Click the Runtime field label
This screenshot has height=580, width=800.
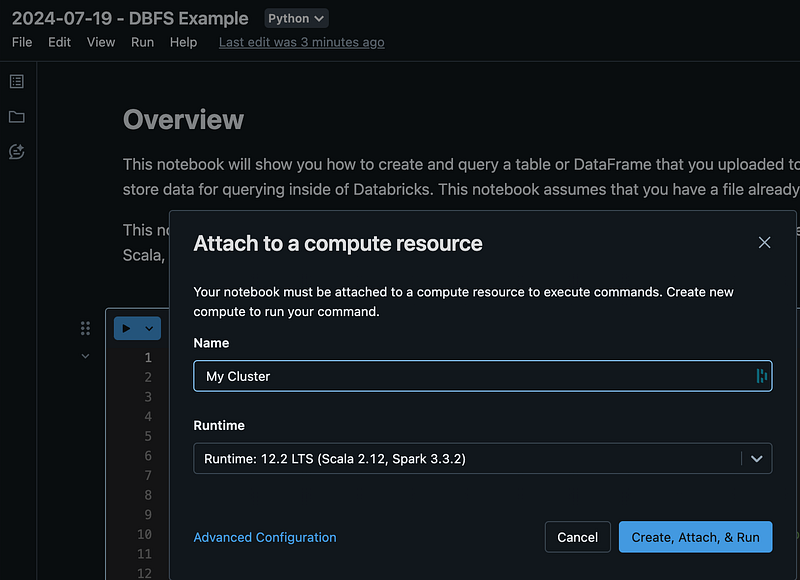pyautogui.click(x=219, y=425)
